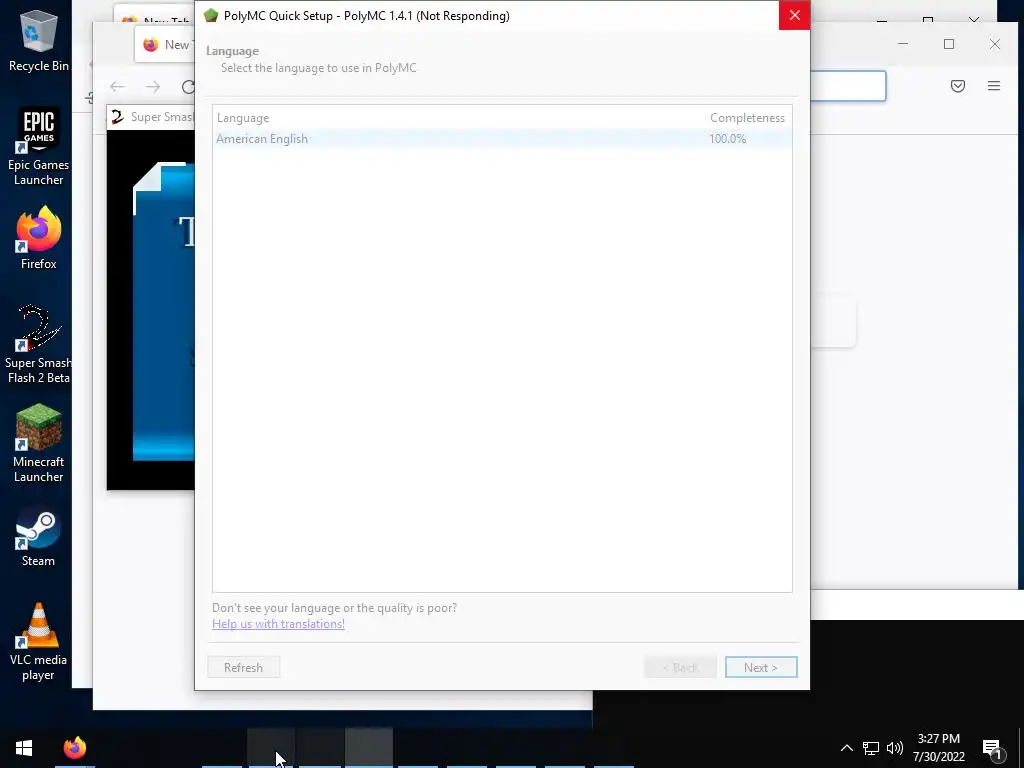Open the Recycle Bin desktop icon
The image size is (1024, 768).
click(39, 40)
